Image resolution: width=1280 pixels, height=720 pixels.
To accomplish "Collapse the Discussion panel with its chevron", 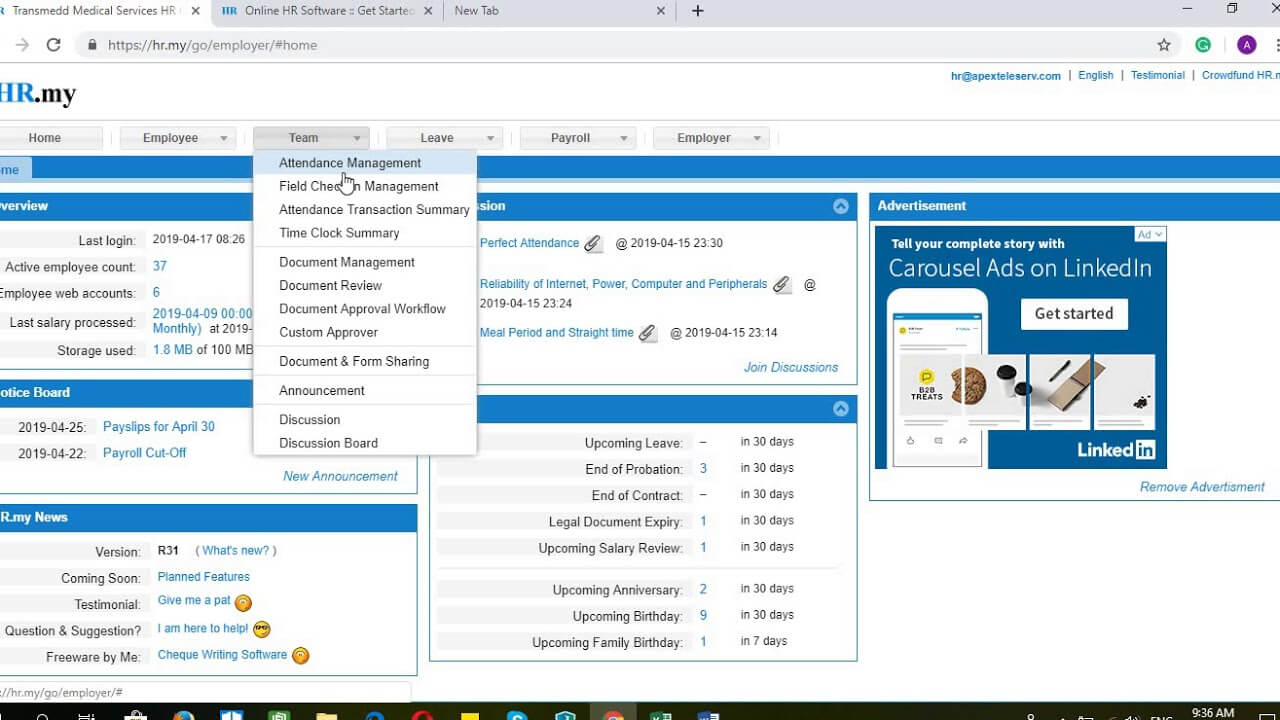I will [841, 206].
